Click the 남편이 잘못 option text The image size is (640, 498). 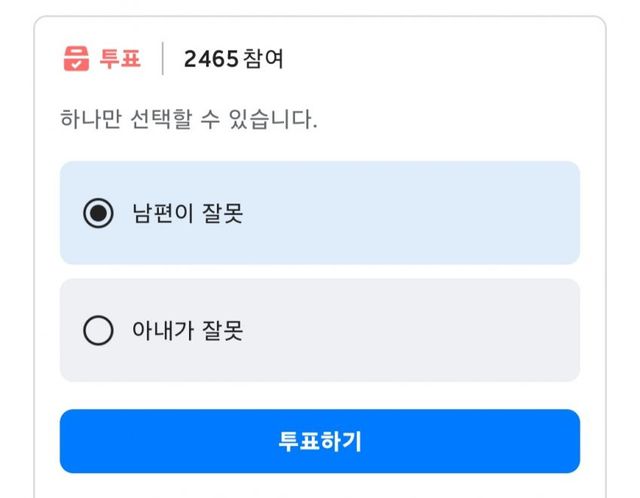tap(187, 214)
